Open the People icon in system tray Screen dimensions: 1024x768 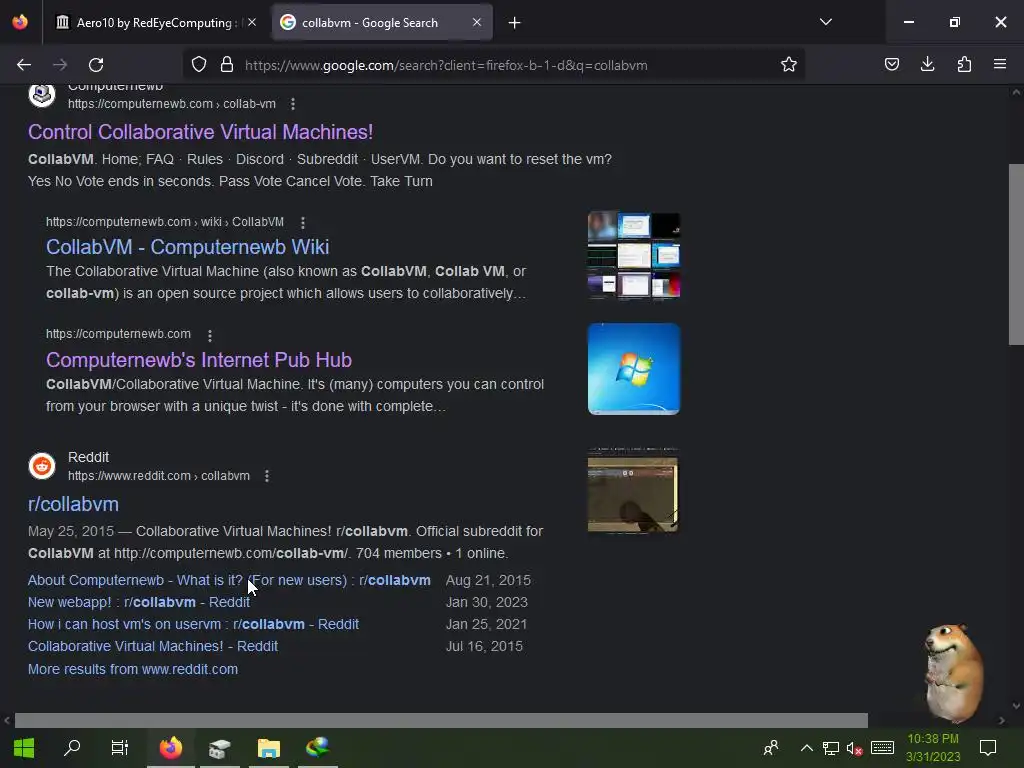(771, 748)
